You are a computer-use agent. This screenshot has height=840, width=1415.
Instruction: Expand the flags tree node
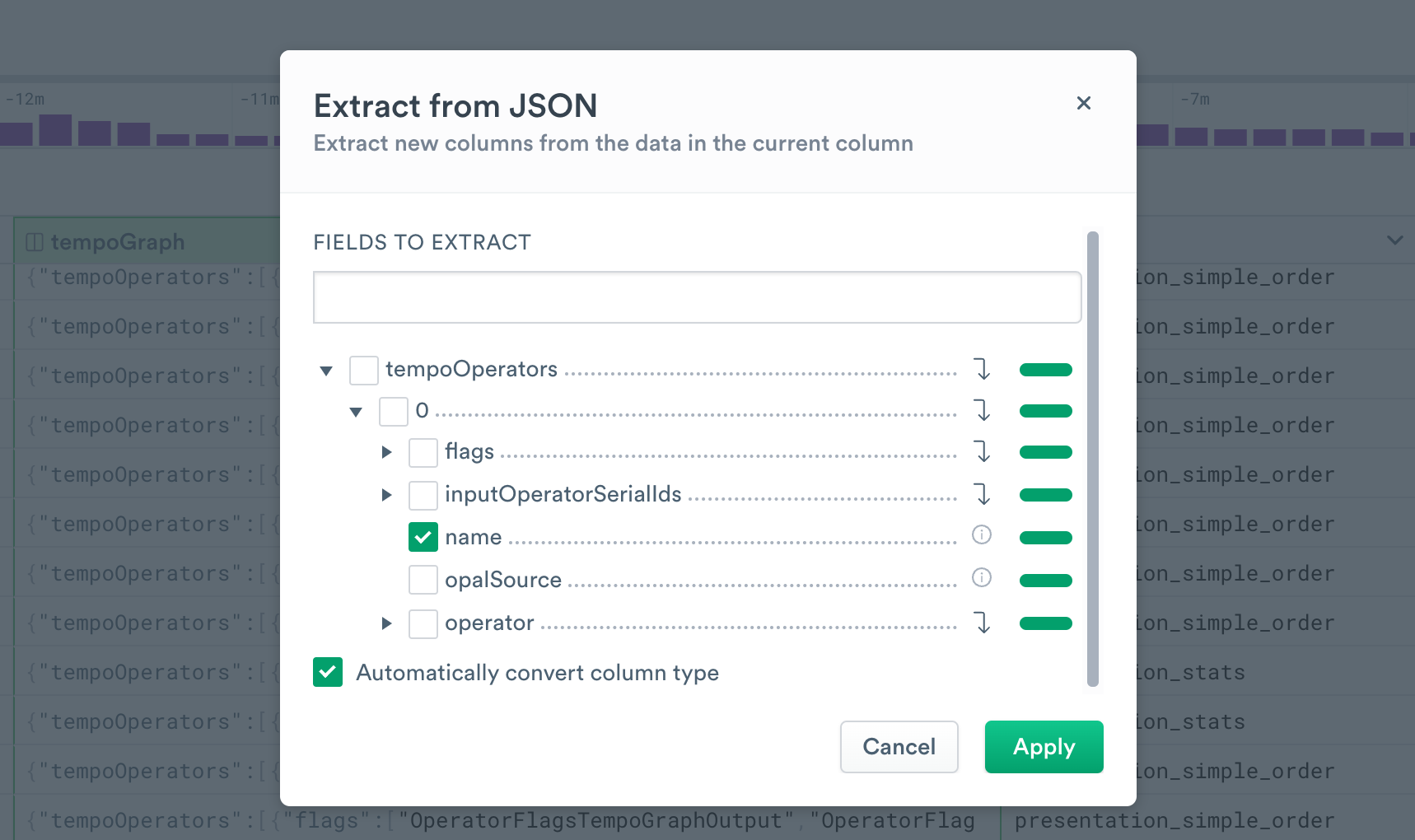click(386, 452)
